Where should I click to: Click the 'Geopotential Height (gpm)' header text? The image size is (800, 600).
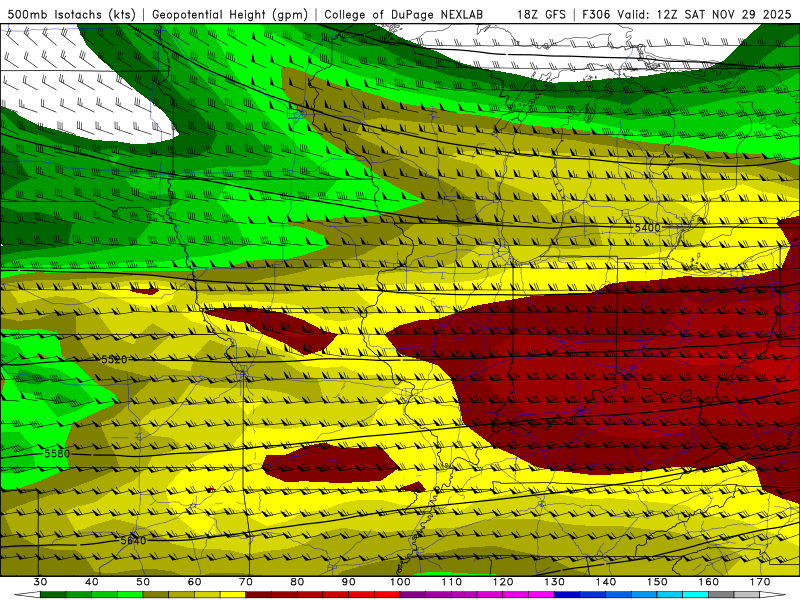pyautogui.click(x=230, y=14)
